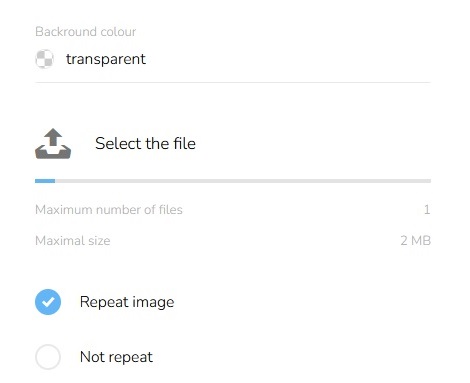Click the "Backround colour" field label
470x383 pixels.
click(x=85, y=32)
